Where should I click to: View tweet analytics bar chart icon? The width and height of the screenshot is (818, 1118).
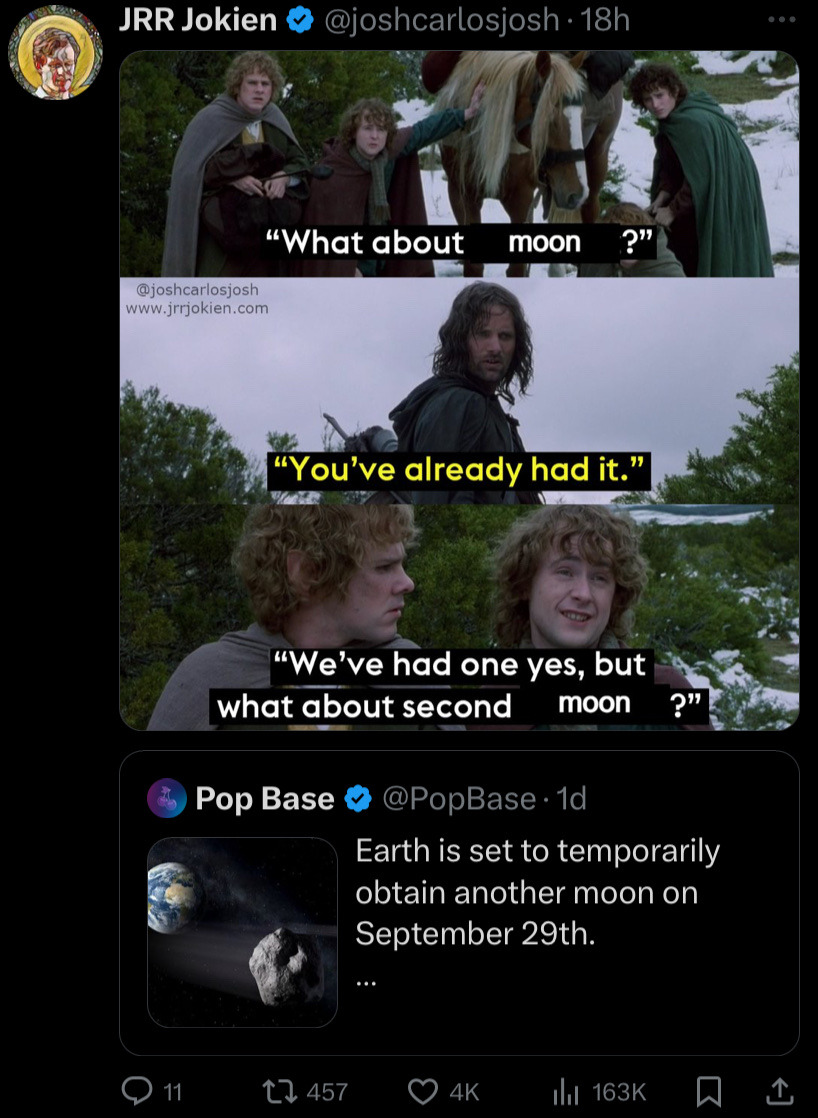click(x=567, y=1091)
